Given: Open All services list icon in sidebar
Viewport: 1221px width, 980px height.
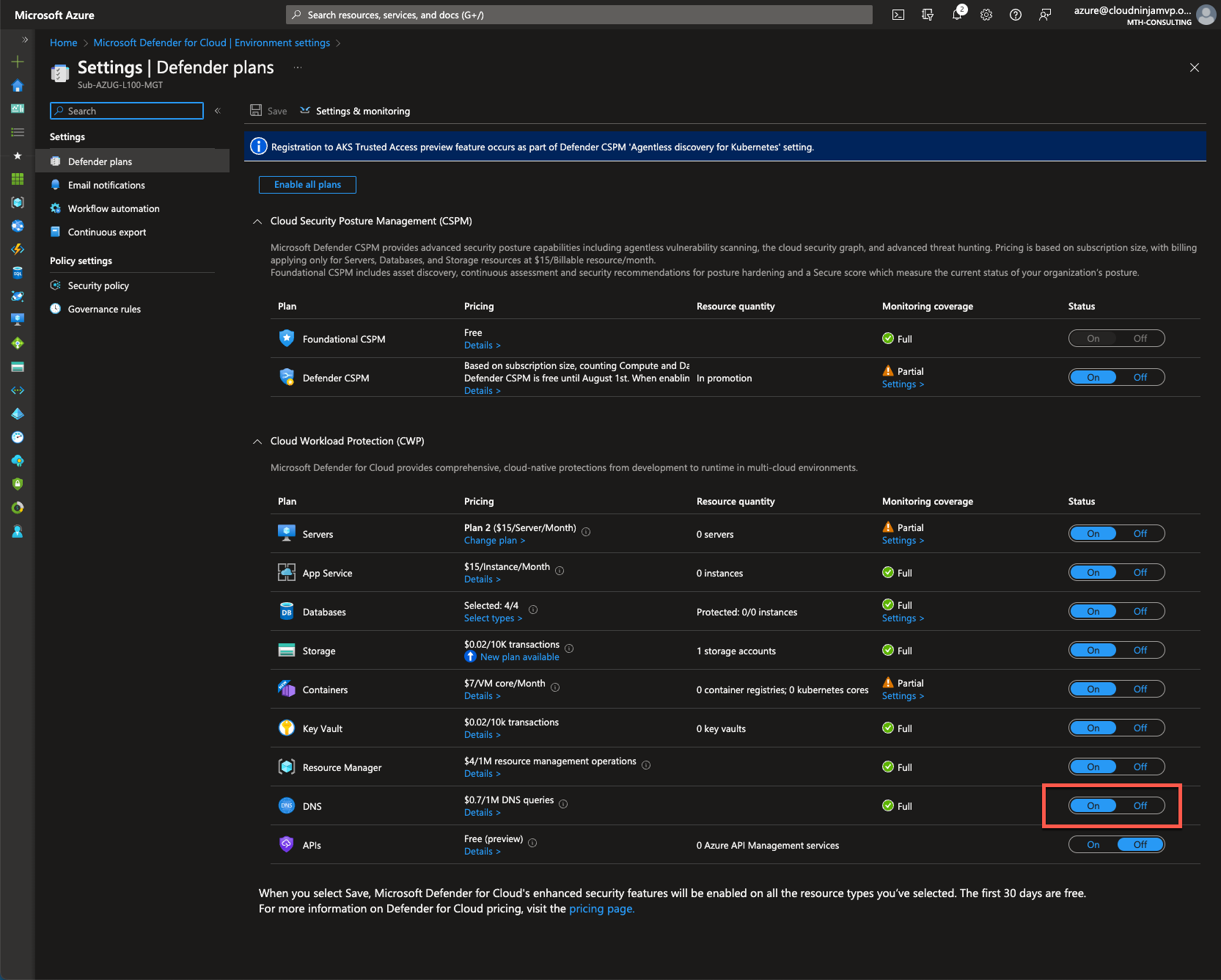Looking at the screenshot, I should click(x=18, y=132).
